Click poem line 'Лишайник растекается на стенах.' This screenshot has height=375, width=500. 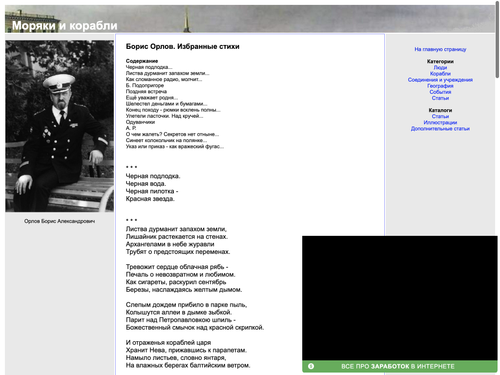click(177, 237)
